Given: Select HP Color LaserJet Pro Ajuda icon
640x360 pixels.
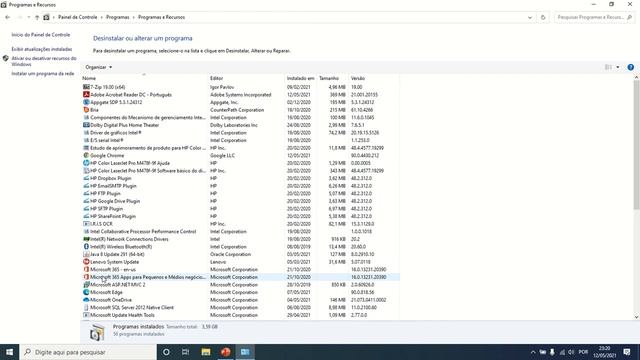Looking at the screenshot, I should pos(86,163).
